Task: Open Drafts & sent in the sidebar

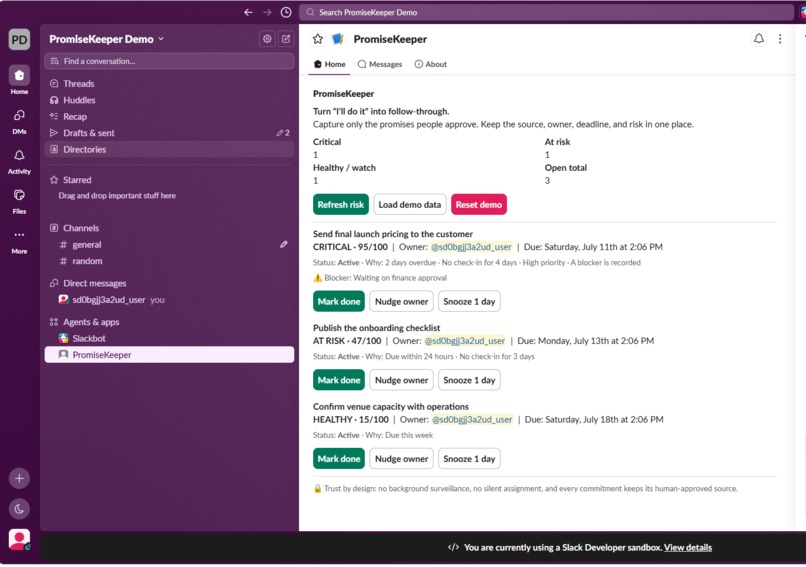Action: coord(169,133)
